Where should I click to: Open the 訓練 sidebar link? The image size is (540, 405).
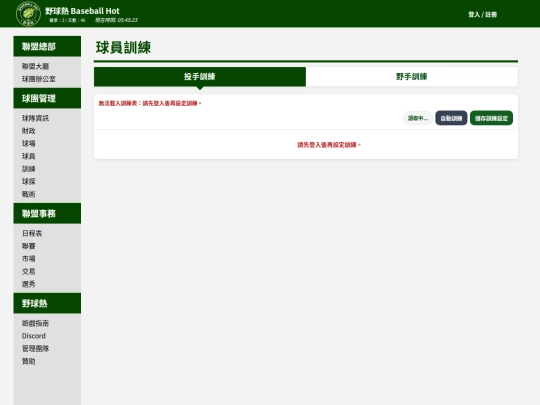point(29,169)
